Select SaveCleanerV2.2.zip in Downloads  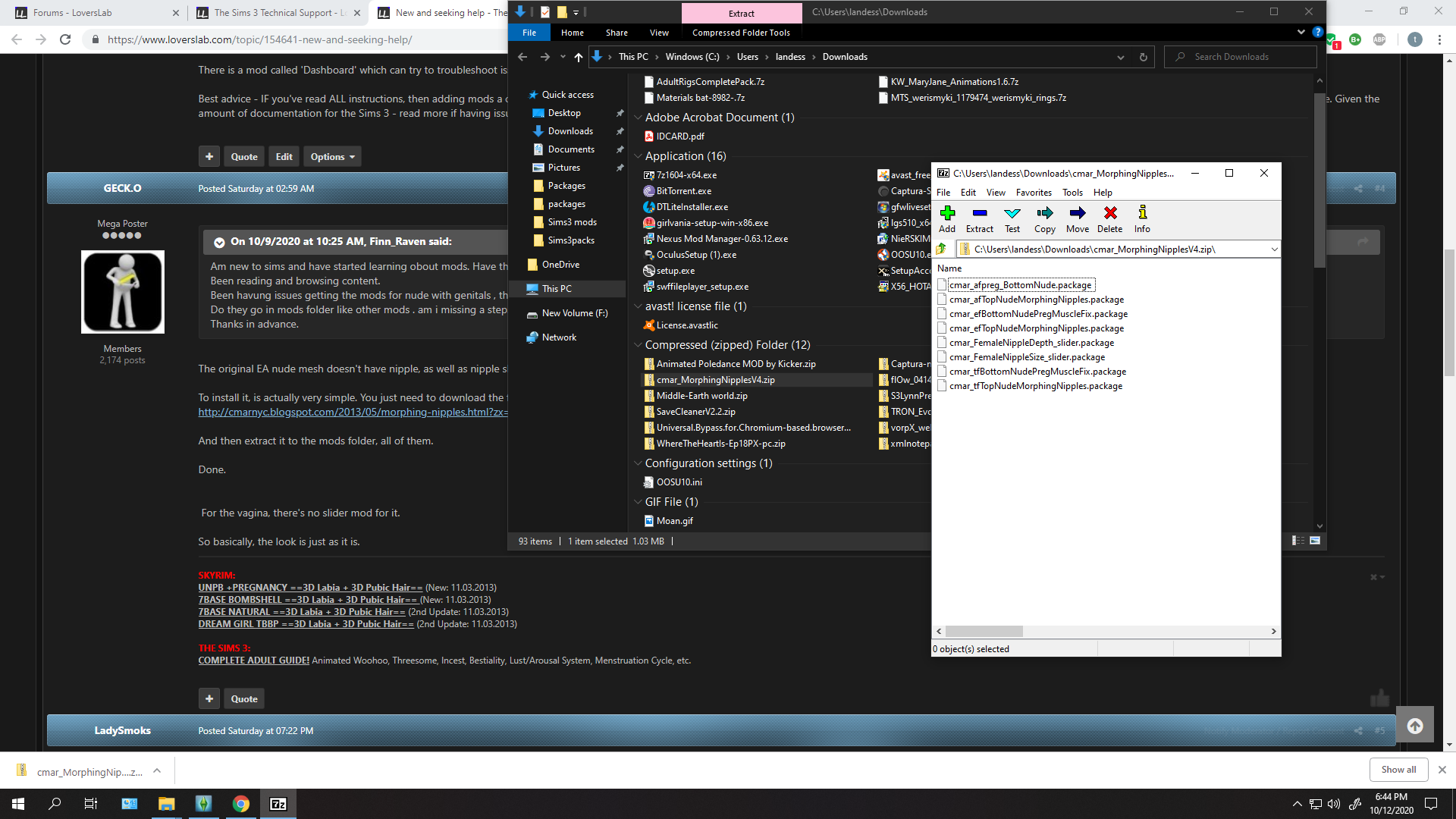(x=695, y=412)
